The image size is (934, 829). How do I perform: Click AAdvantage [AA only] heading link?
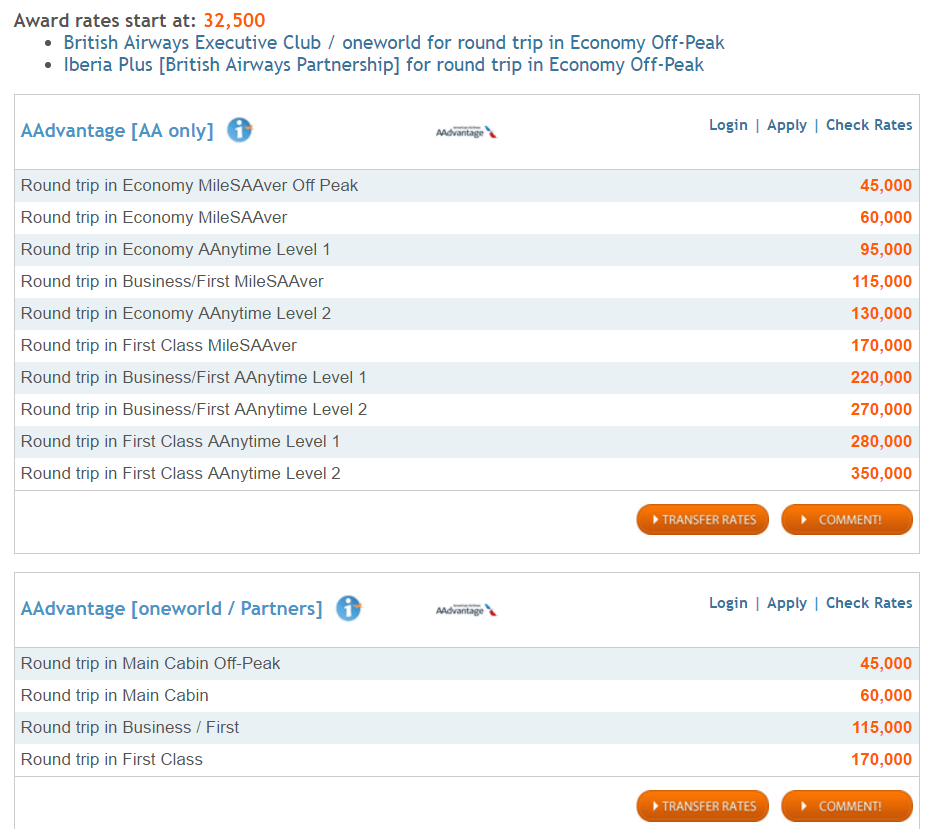coord(117,131)
